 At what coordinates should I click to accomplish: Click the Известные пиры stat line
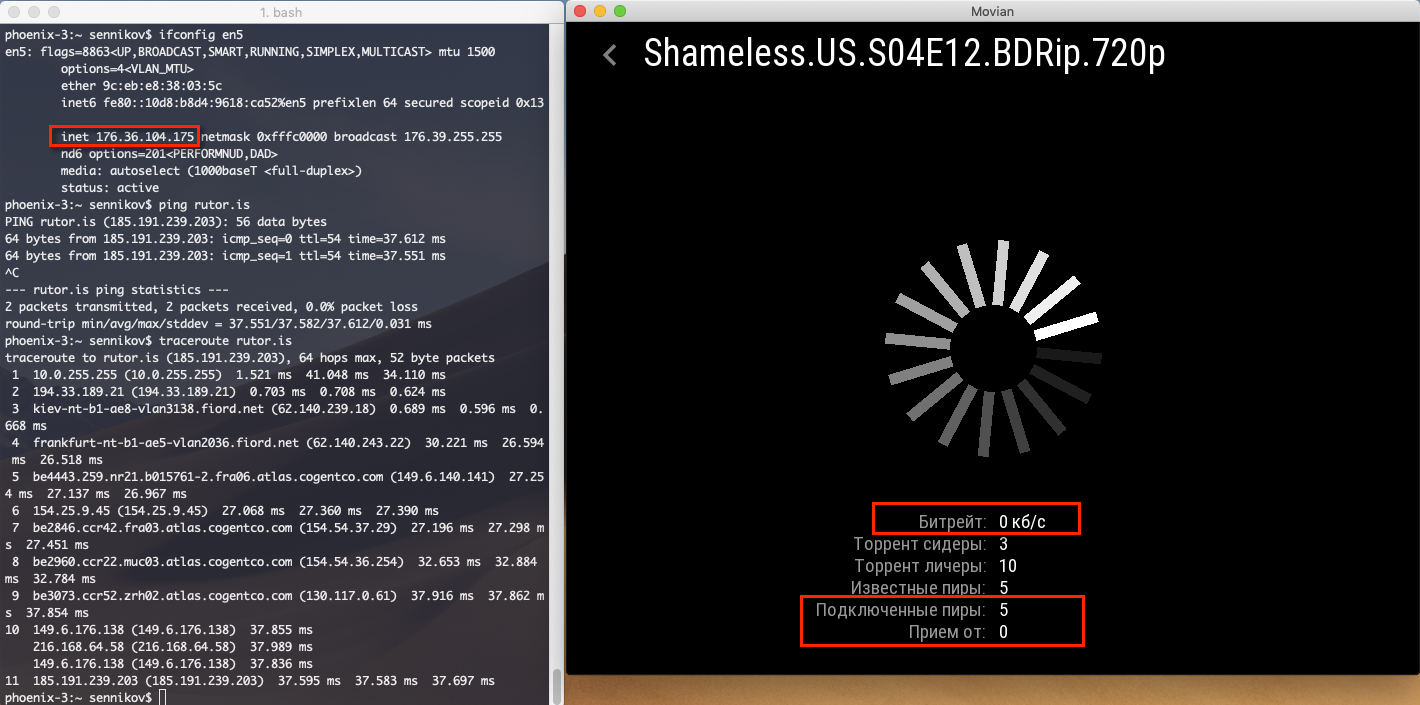pyautogui.click(x=930, y=588)
